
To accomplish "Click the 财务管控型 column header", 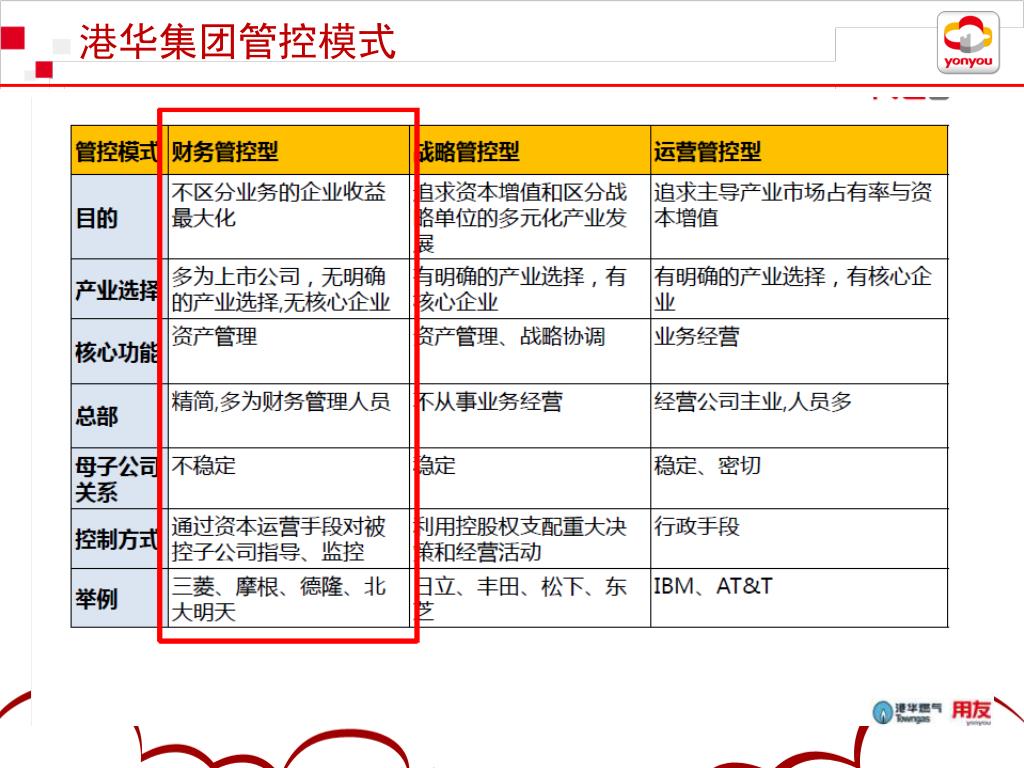I will coord(289,150).
